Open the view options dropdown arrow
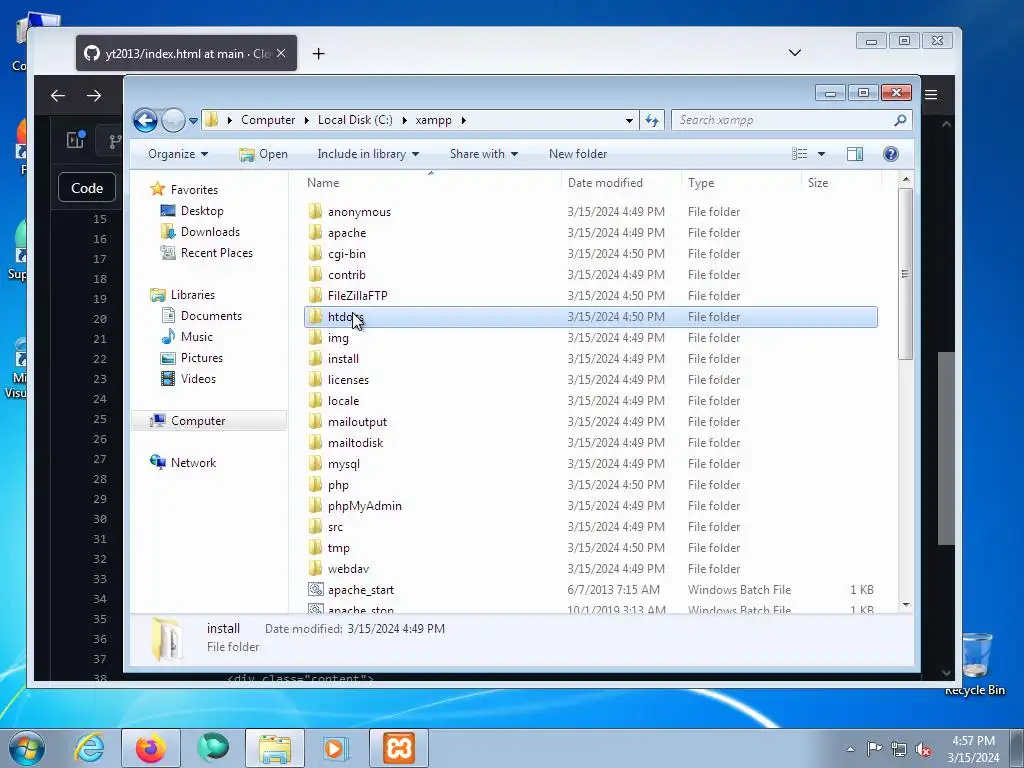Image resolution: width=1024 pixels, height=768 pixels. click(x=822, y=154)
